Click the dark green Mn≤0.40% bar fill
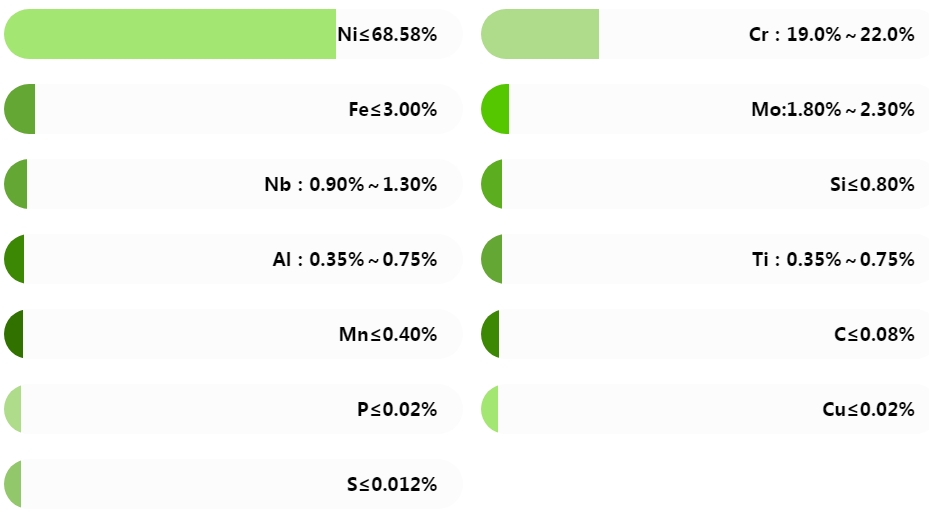Image resolution: width=929 pixels, height=513 pixels. coord(14,334)
